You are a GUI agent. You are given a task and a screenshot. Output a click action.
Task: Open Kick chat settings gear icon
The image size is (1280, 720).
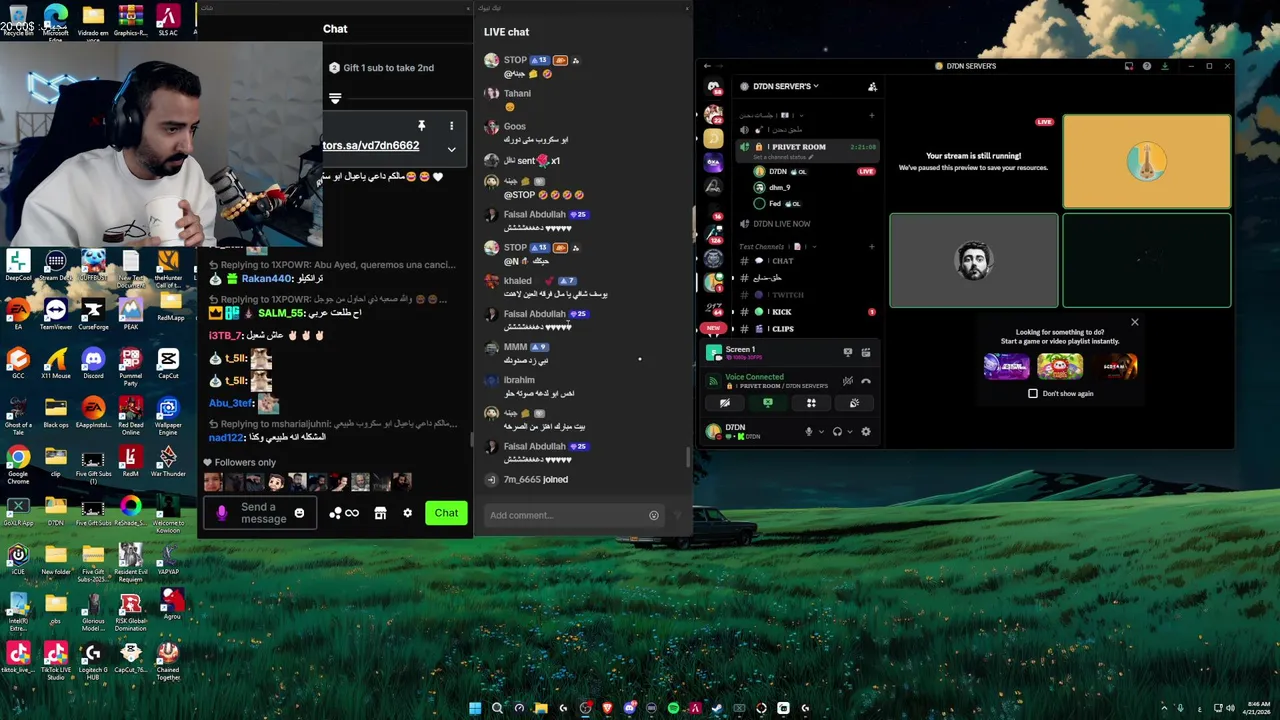(x=407, y=513)
